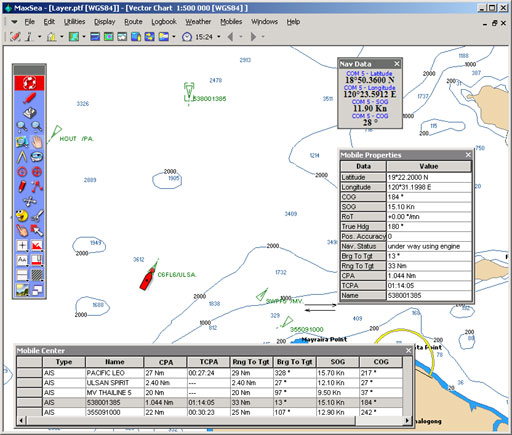Viewport: 512px width, 435px height.
Task: Open the Aa text style picker
Action: click(22, 260)
